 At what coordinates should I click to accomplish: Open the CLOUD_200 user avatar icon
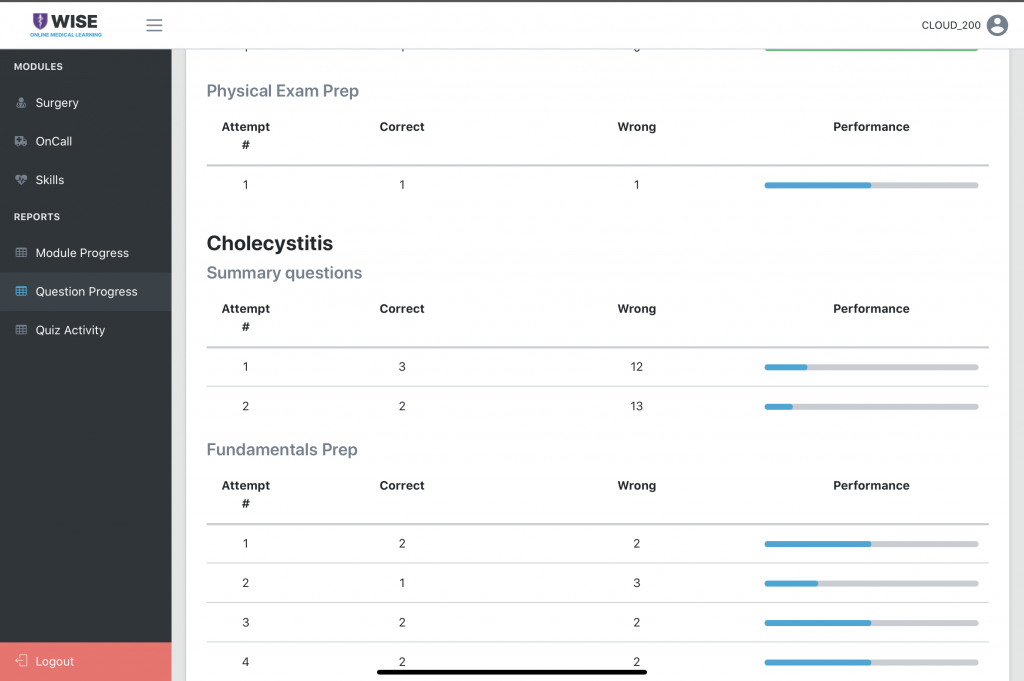[997, 25]
